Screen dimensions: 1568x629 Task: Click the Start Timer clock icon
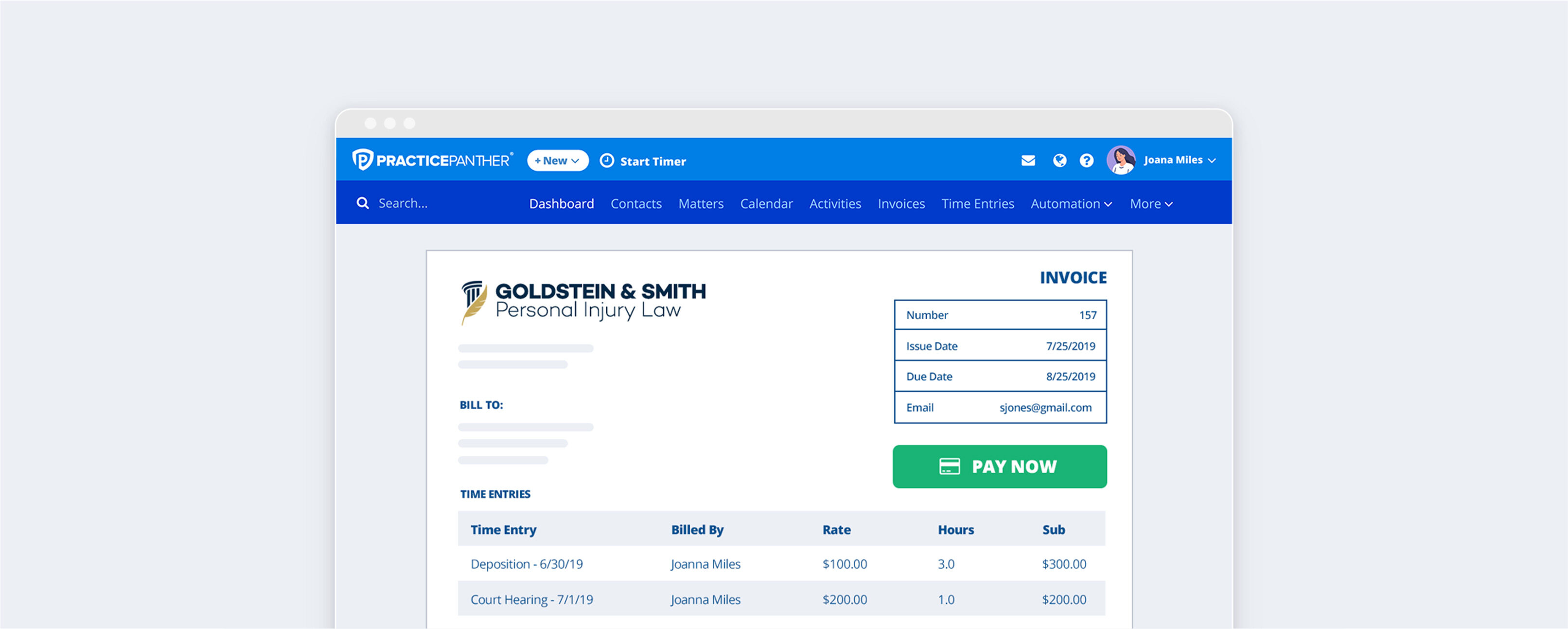pos(607,161)
